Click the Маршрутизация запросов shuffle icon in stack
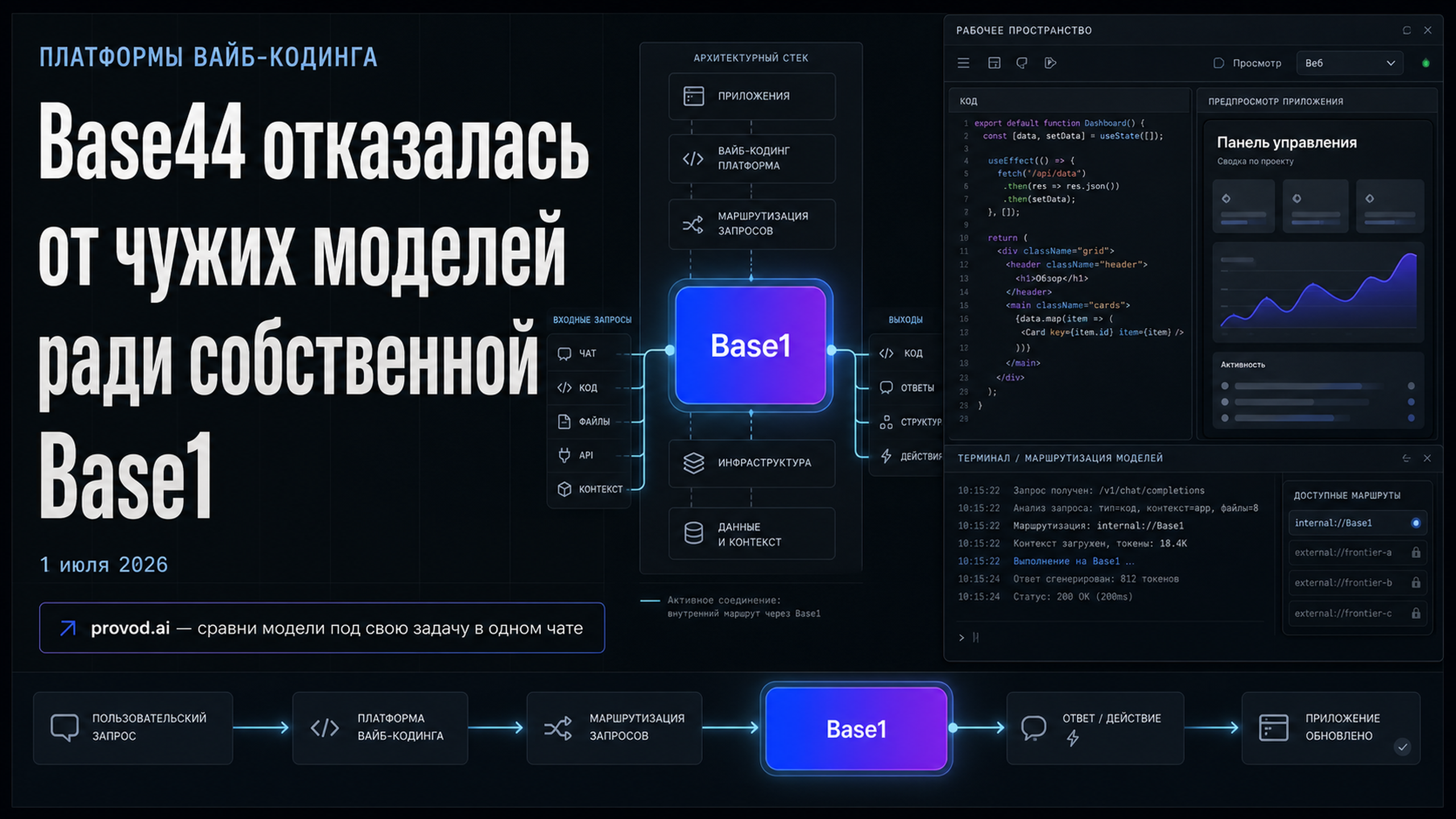1456x819 pixels. (x=693, y=224)
